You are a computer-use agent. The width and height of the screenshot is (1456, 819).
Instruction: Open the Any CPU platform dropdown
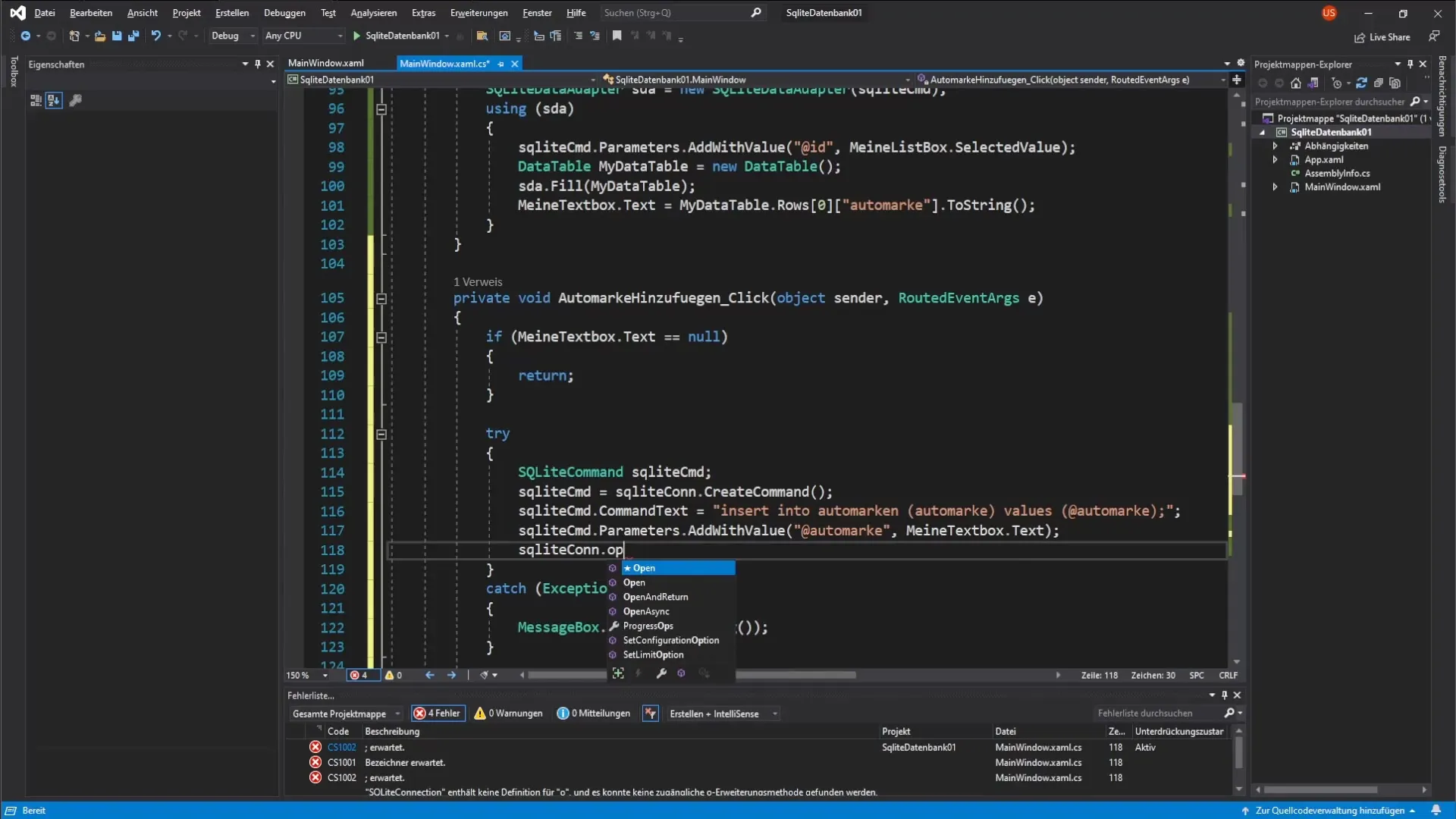tap(303, 36)
